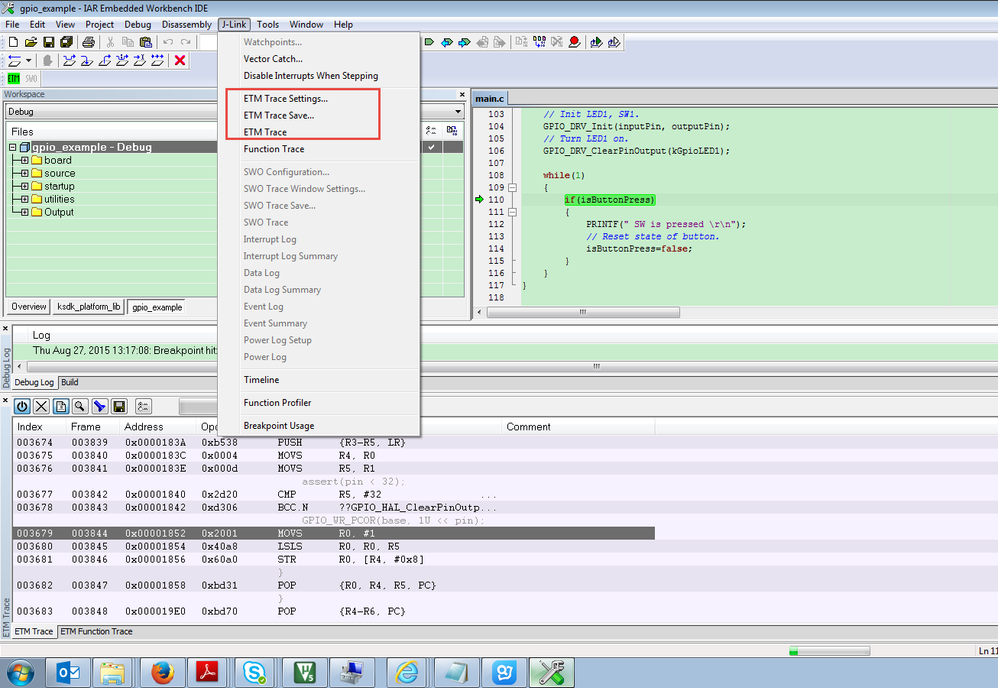Viewport: 998px width, 688px height.
Task: Collapse the gpio_example - Debug project node
Action: point(12,147)
